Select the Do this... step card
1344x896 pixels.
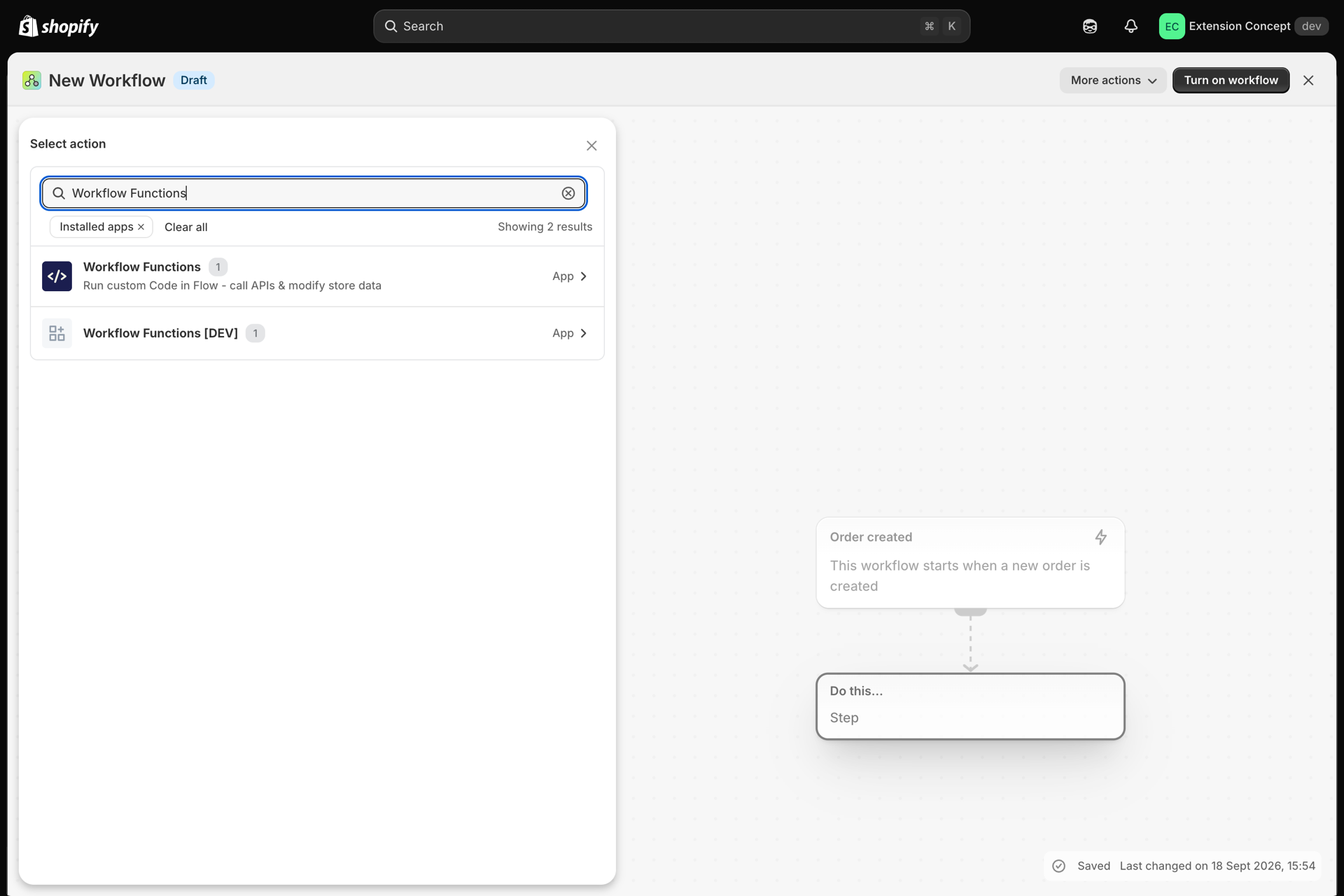tap(970, 706)
